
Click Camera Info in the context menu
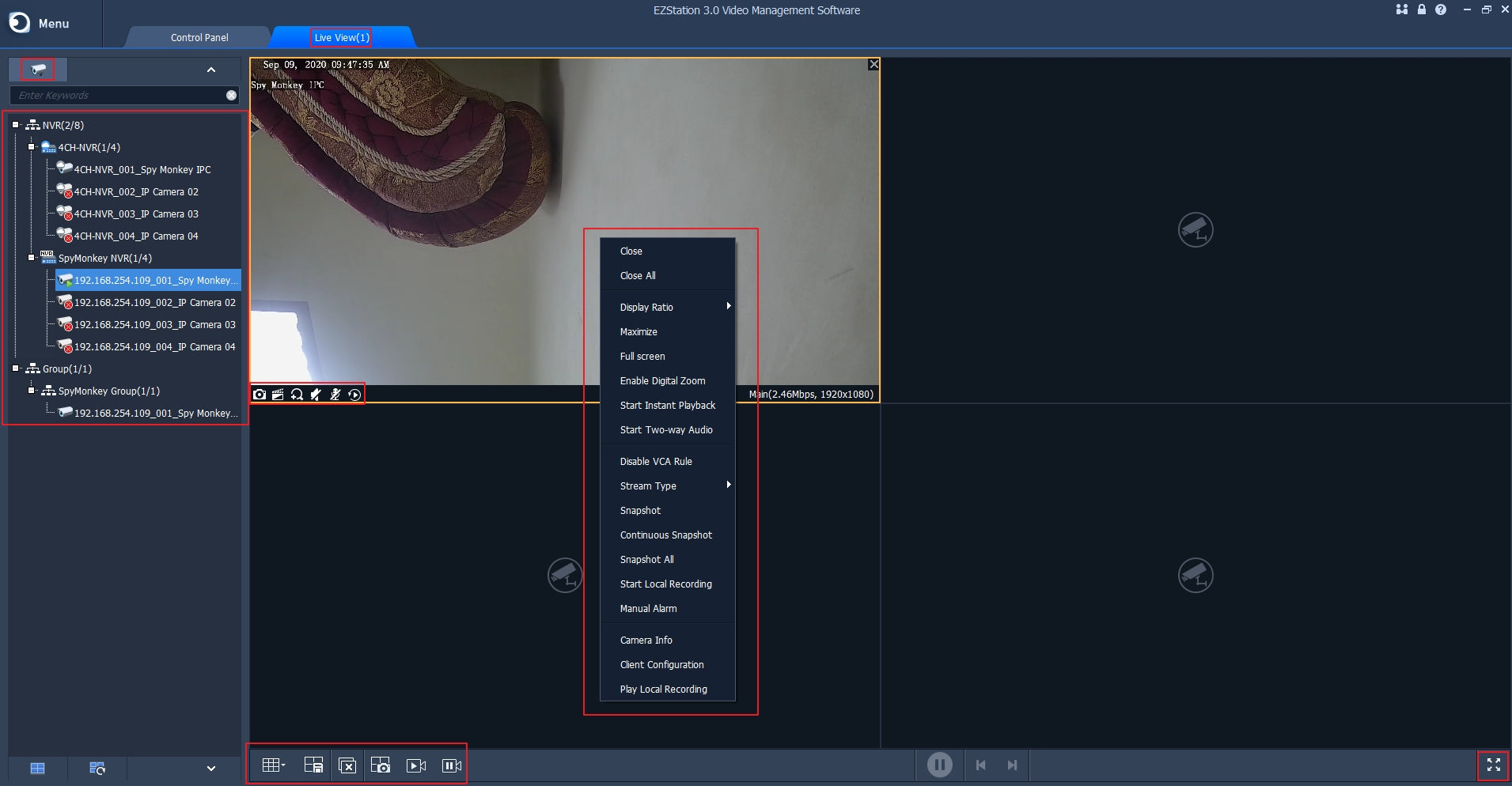[646, 641]
